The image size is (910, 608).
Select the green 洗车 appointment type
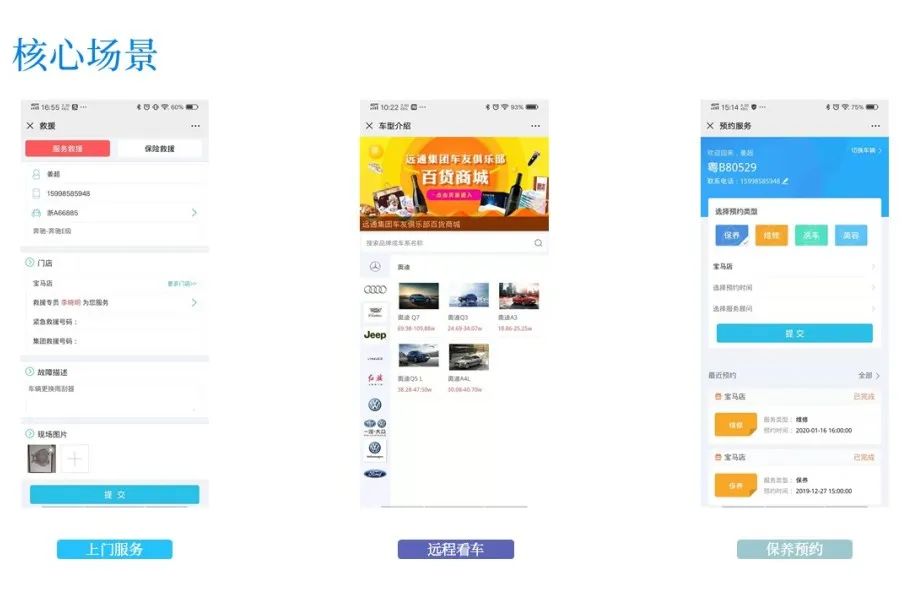point(811,235)
